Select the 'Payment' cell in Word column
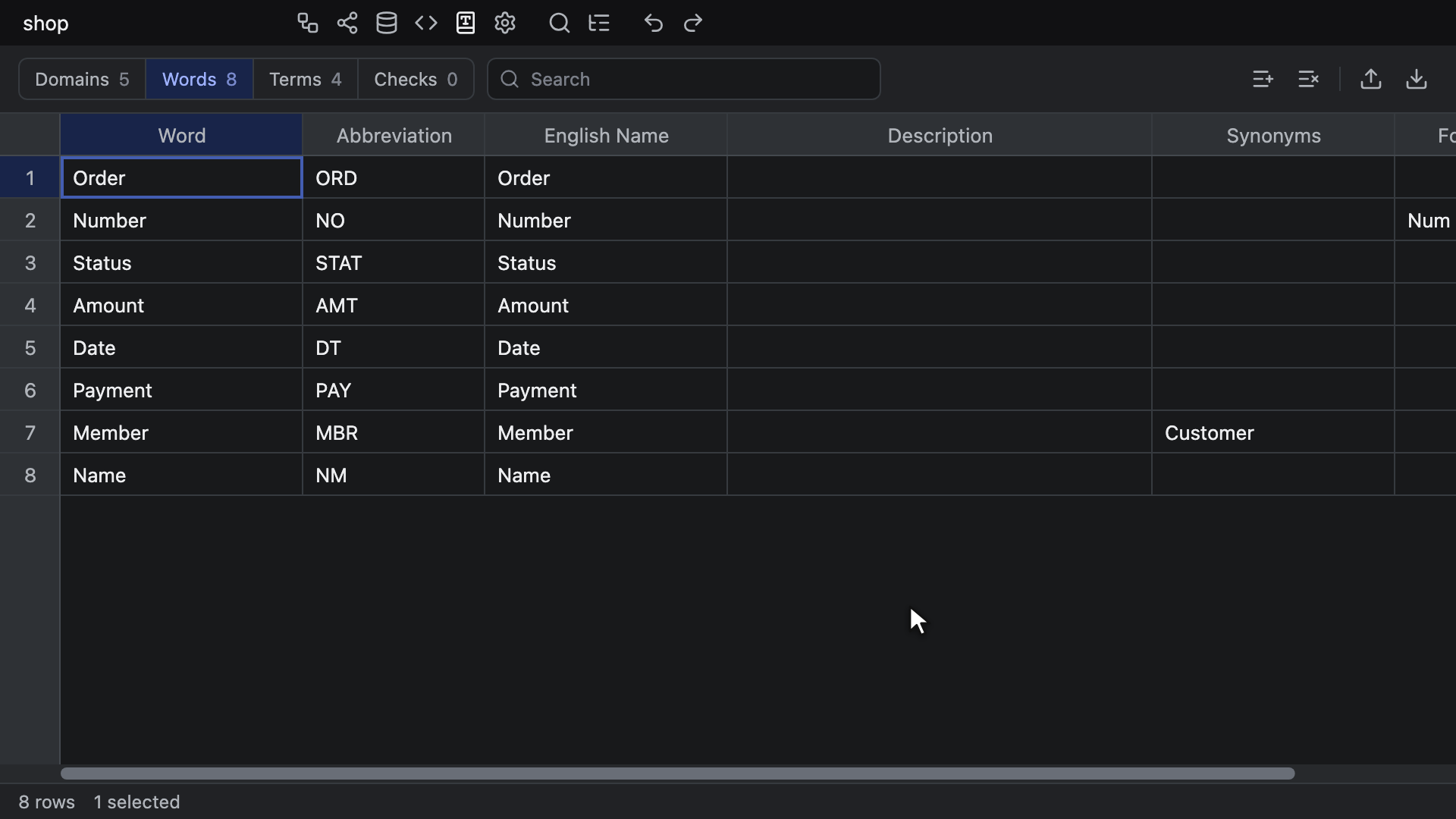 pyautogui.click(x=181, y=390)
